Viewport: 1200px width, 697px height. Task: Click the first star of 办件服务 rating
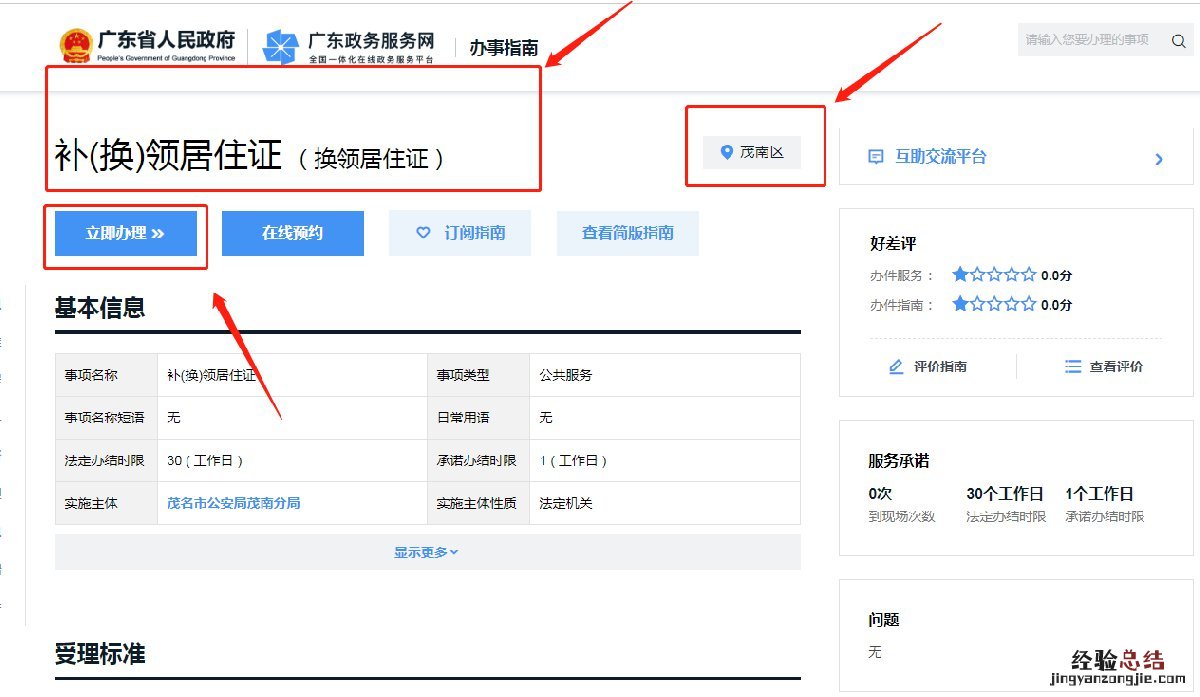[960, 274]
